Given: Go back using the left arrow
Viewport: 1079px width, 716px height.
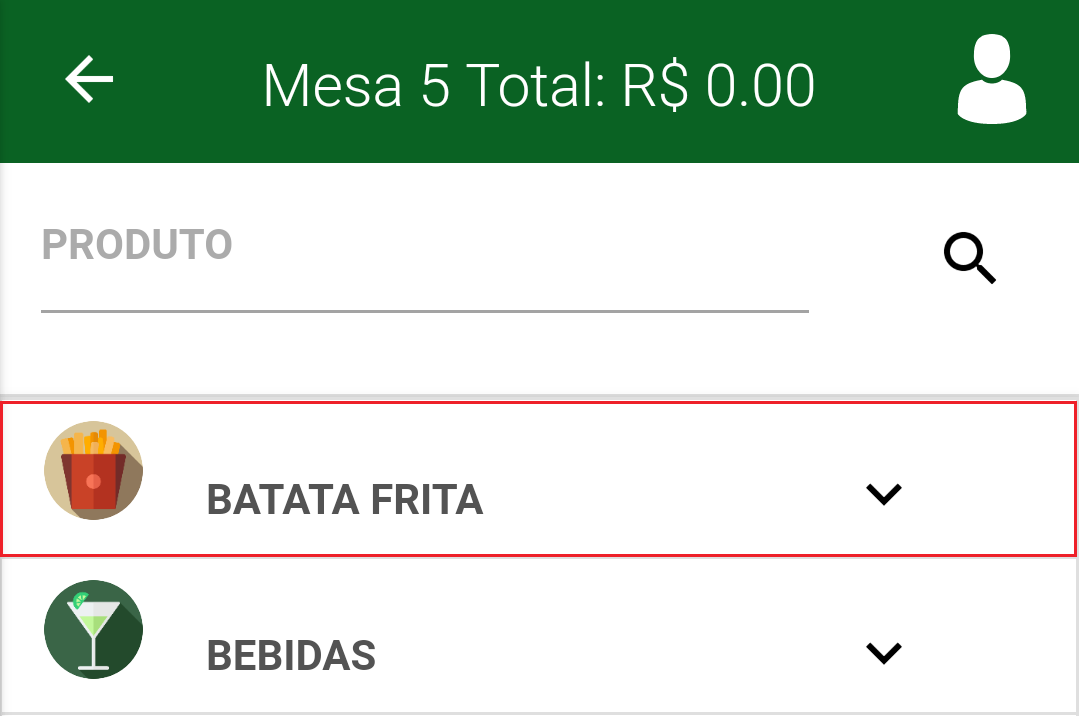Looking at the screenshot, I should [x=89, y=79].
